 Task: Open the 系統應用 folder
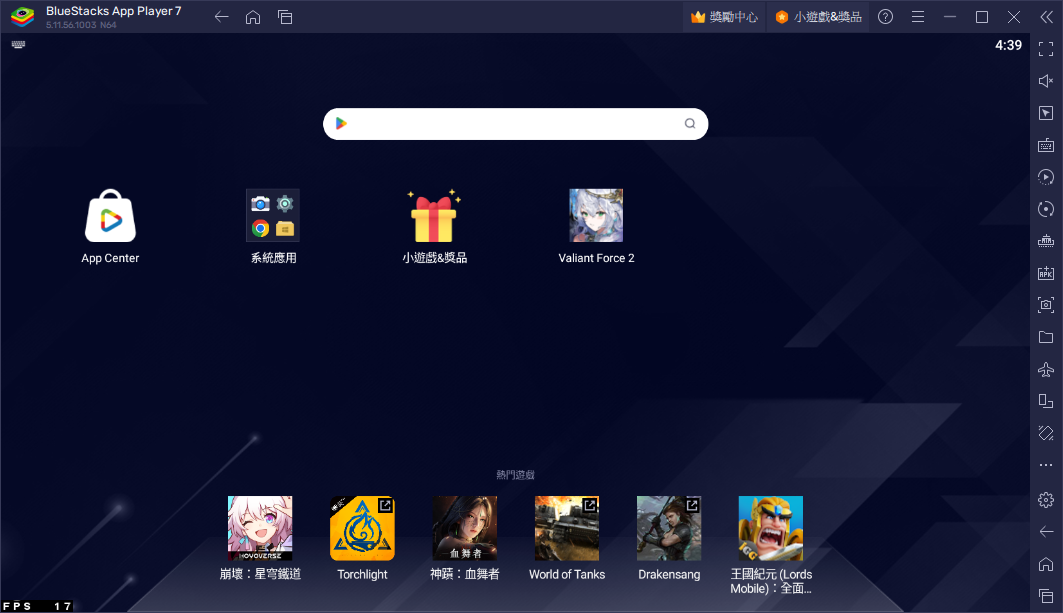click(273, 216)
